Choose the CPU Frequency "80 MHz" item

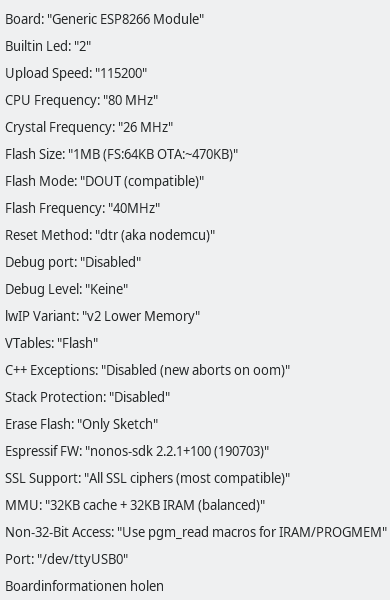pos(195,100)
